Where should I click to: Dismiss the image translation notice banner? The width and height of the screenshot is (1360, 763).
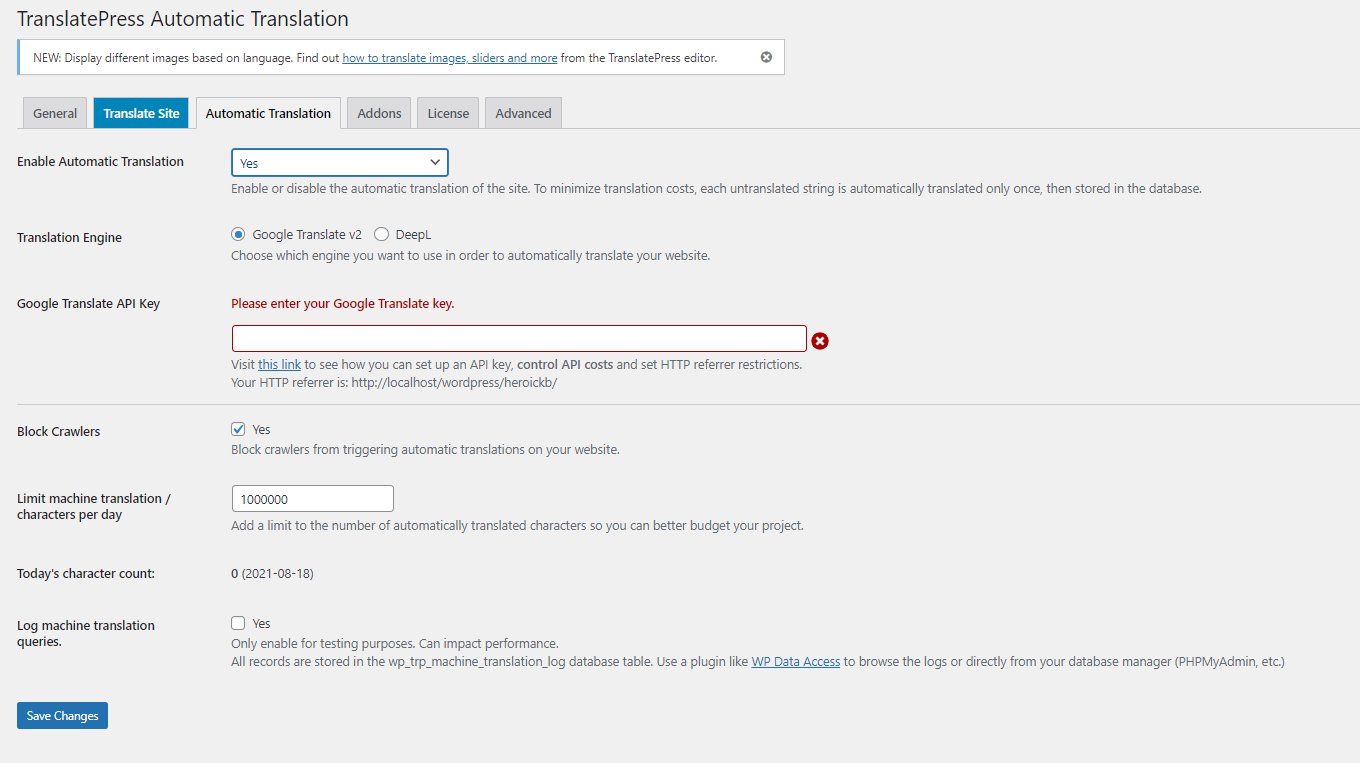pos(766,57)
